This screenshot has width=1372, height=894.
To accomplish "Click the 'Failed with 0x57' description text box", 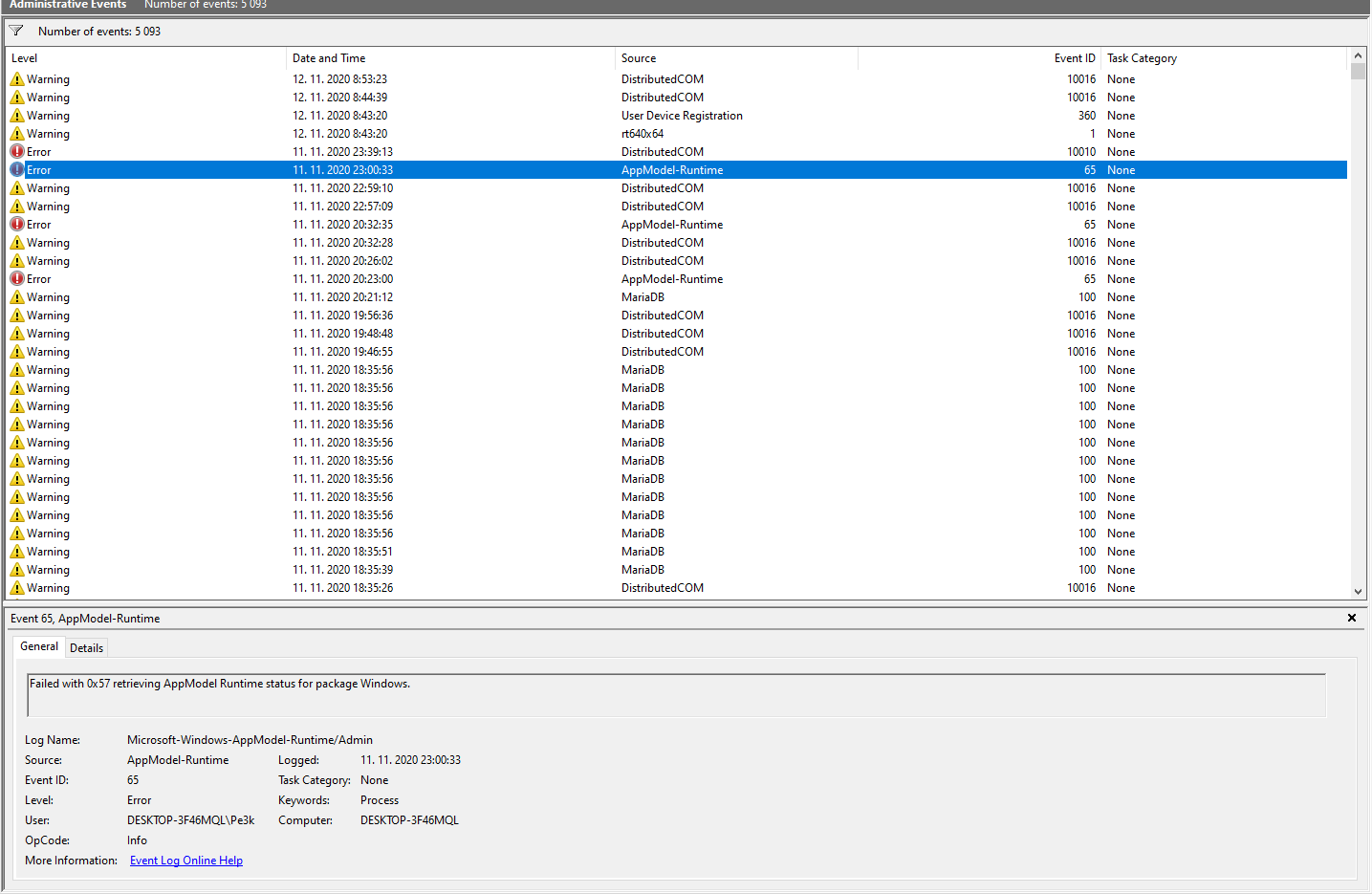I will pyautogui.click(x=677, y=695).
